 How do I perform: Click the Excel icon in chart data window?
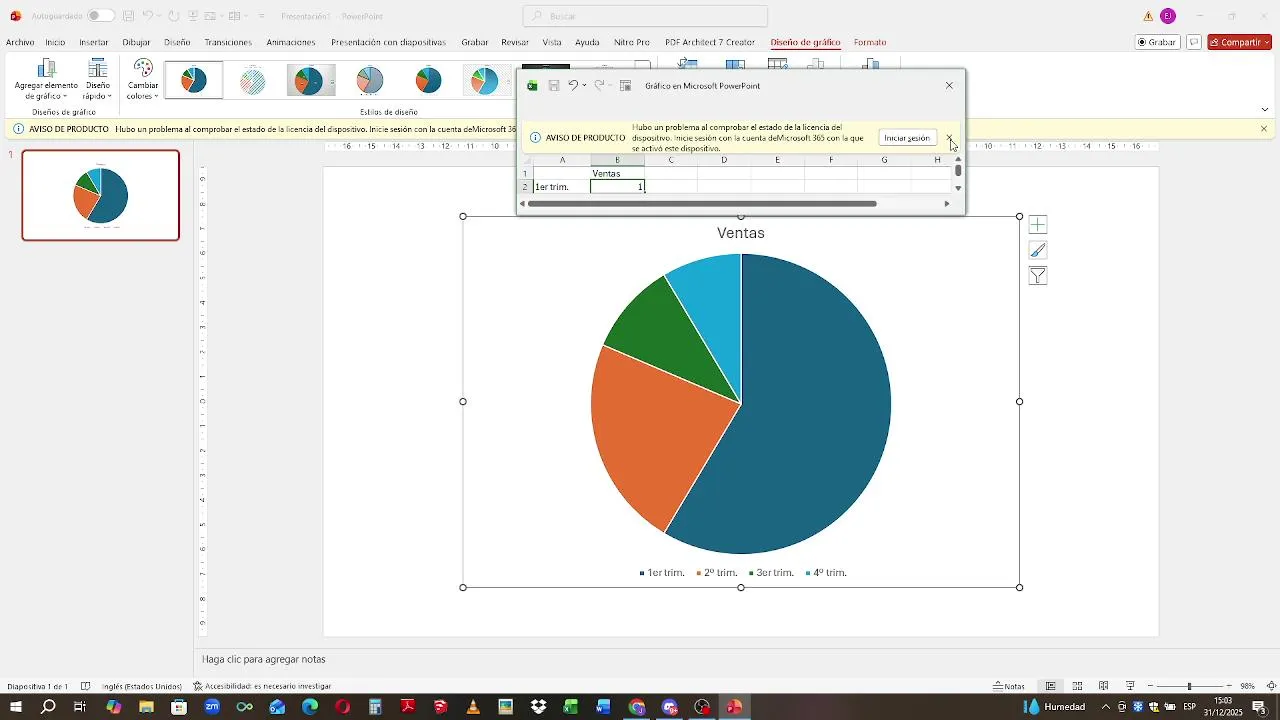pos(532,86)
